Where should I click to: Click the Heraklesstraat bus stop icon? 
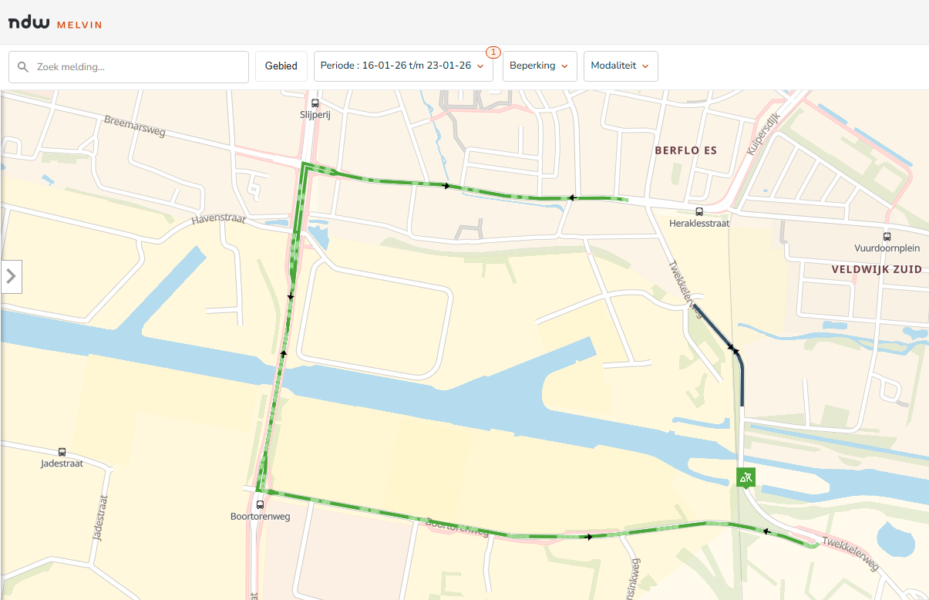(699, 212)
